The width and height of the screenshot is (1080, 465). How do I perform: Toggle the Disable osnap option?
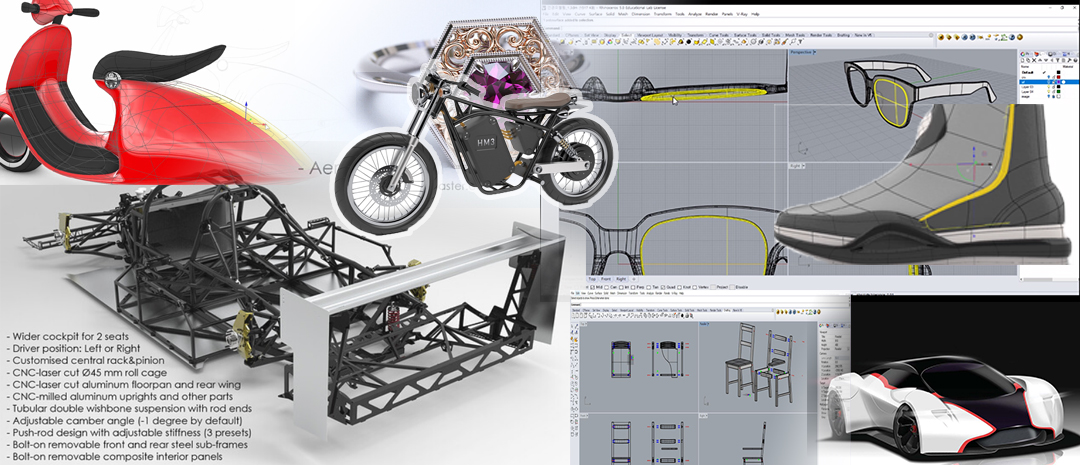point(731,287)
